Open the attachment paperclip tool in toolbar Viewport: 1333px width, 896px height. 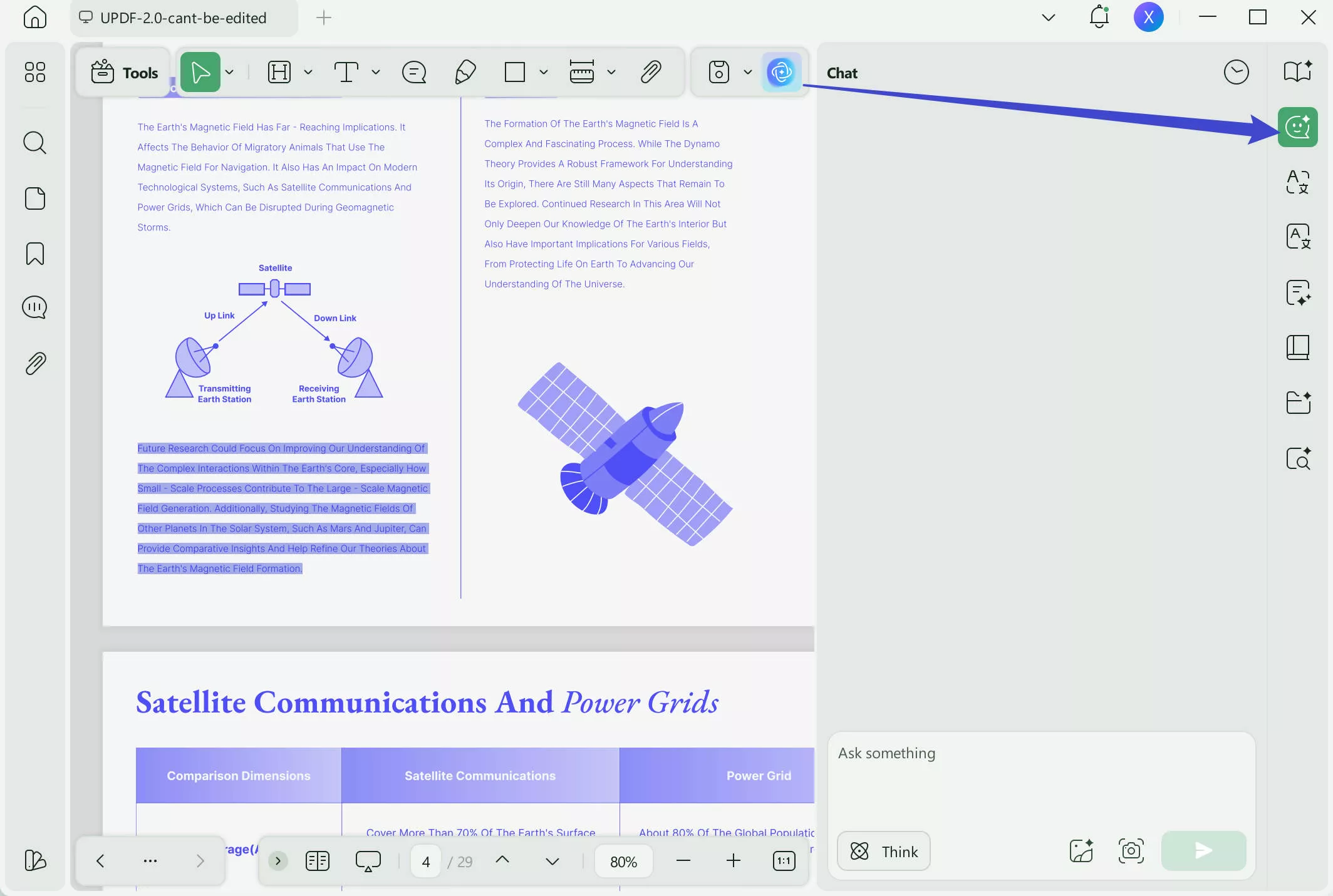[651, 72]
